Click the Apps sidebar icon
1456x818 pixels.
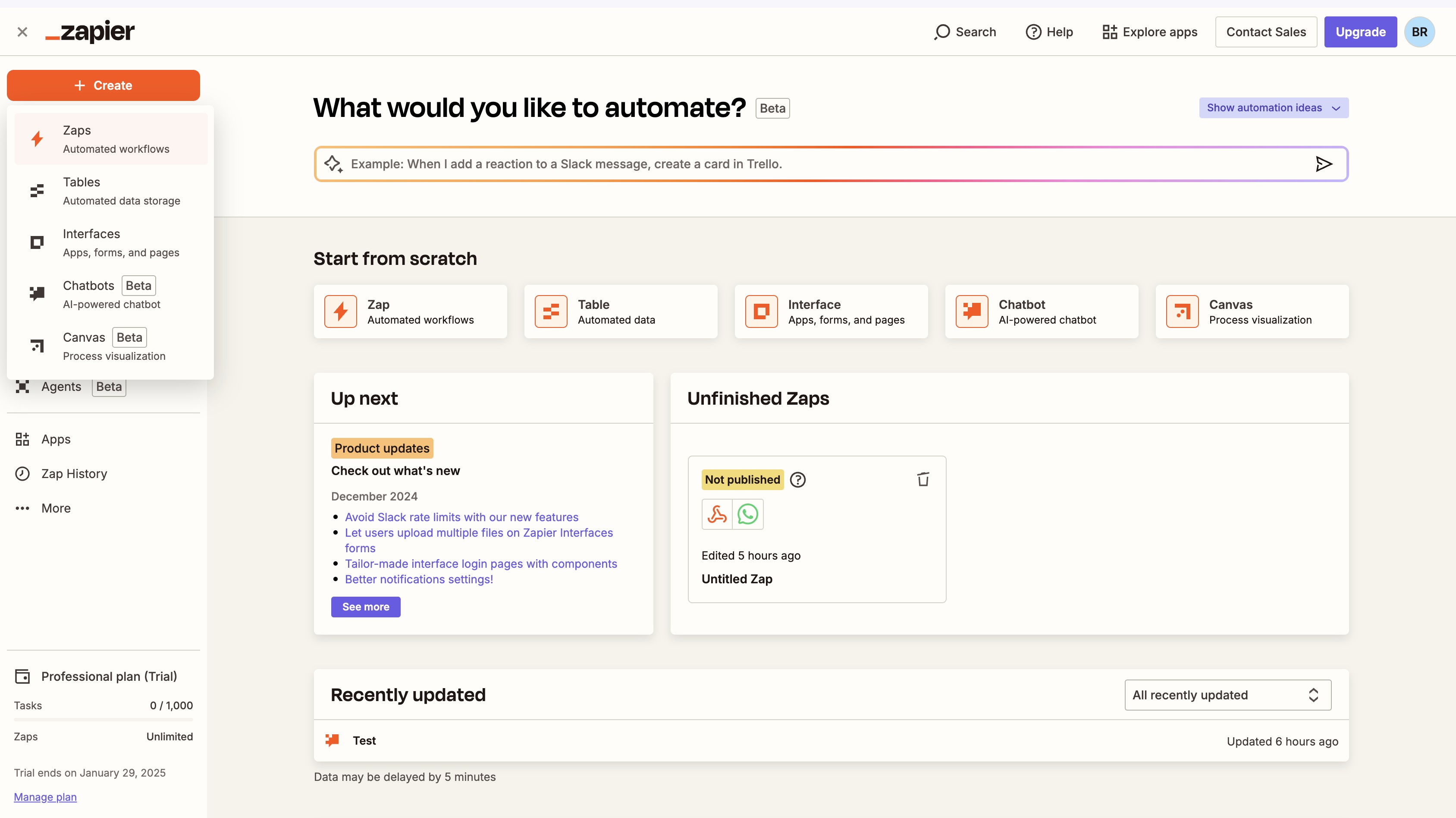[22, 439]
